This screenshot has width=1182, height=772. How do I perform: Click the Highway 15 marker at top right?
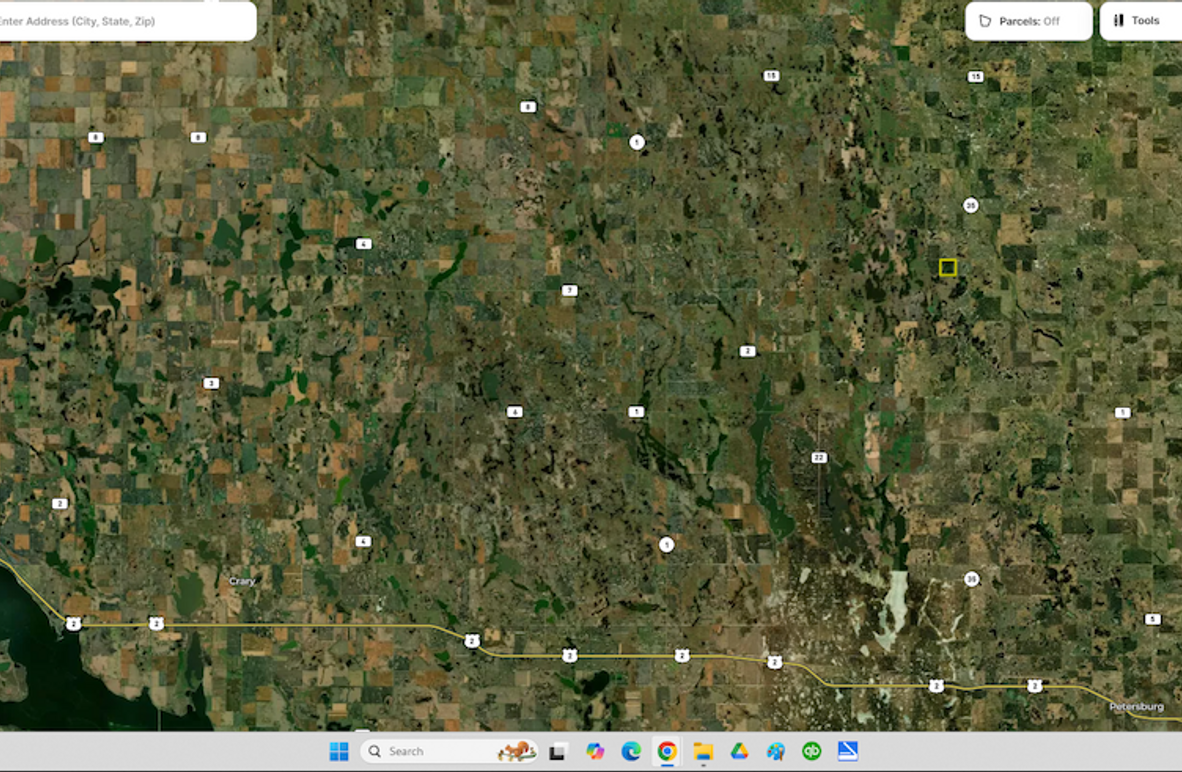coord(975,75)
